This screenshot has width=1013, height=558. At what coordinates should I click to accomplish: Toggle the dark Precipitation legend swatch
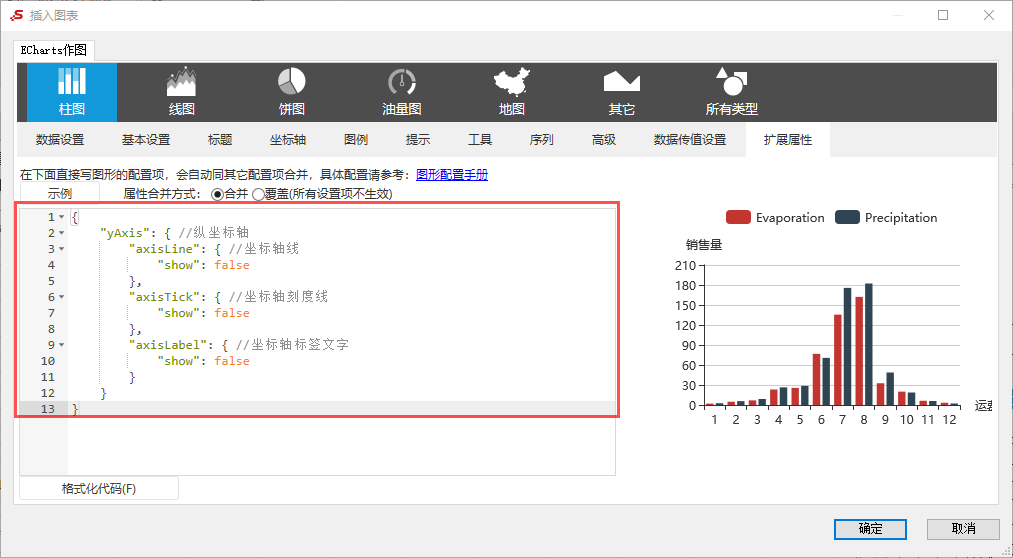(848, 218)
